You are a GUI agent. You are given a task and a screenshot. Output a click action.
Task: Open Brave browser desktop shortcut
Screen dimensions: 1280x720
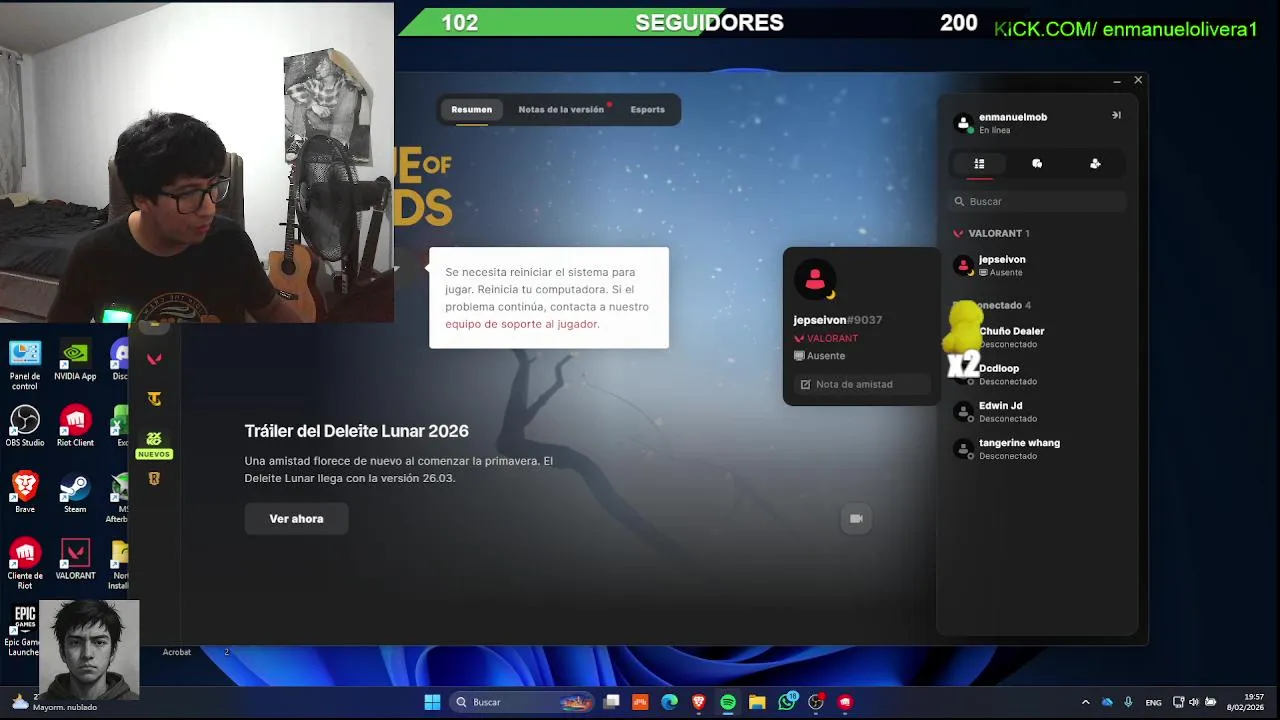point(25,493)
